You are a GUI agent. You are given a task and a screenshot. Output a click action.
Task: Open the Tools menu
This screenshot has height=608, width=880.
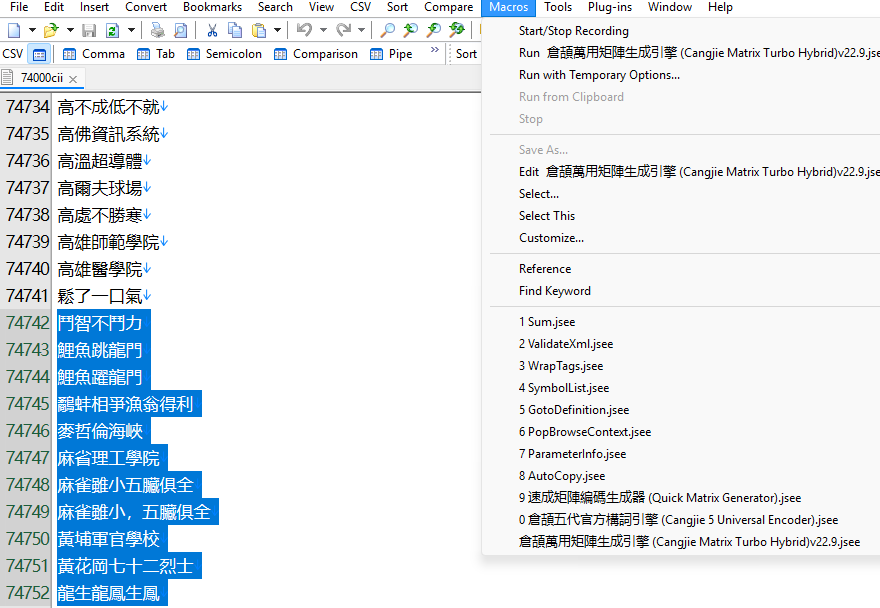tap(558, 7)
